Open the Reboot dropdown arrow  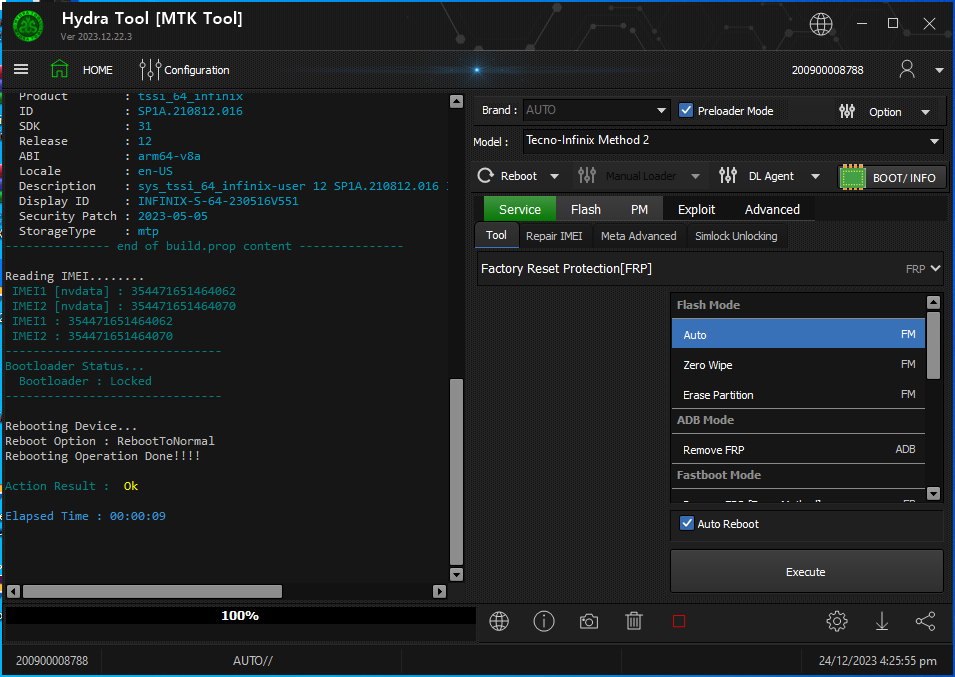click(x=554, y=177)
